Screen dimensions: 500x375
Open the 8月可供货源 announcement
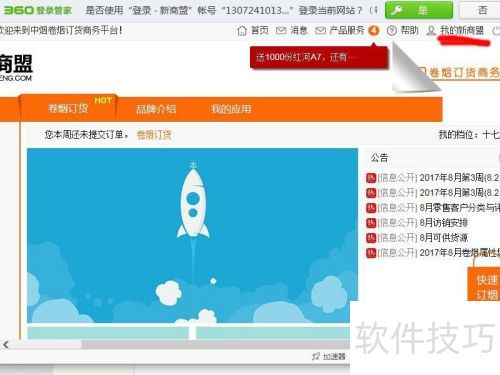443,238
